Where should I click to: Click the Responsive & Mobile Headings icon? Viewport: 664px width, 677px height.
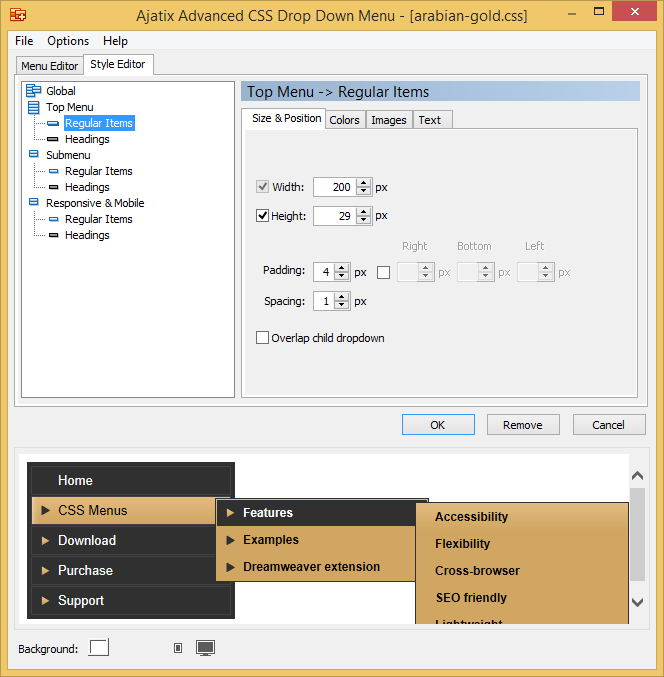pos(54,235)
